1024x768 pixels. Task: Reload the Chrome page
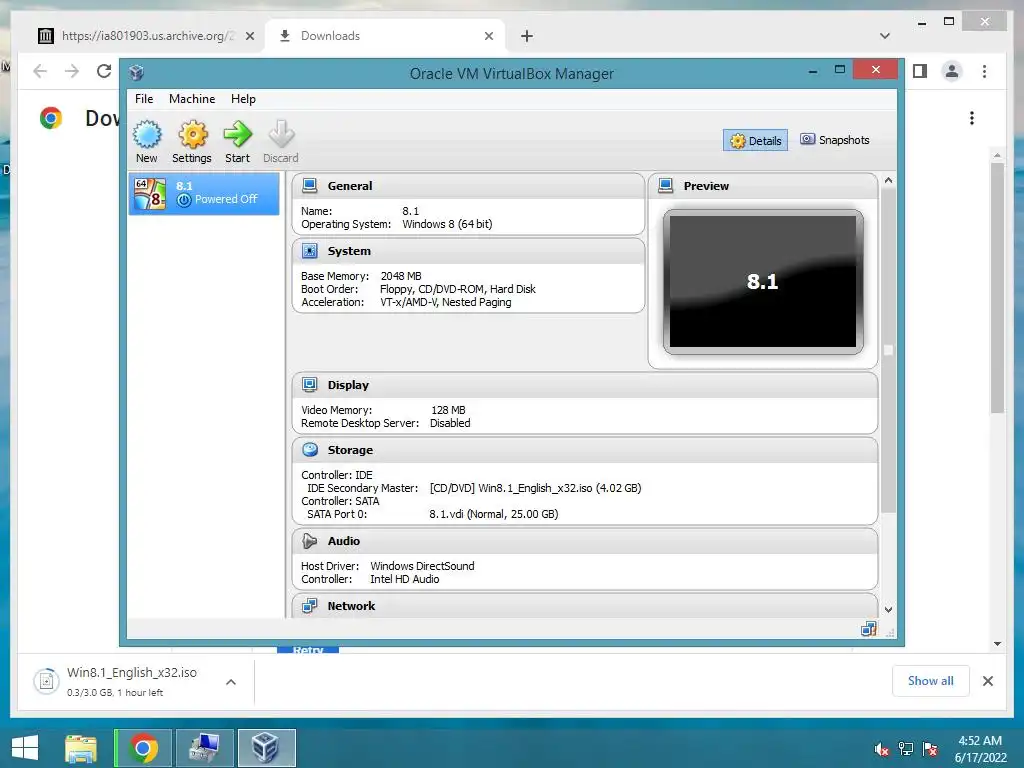104,71
